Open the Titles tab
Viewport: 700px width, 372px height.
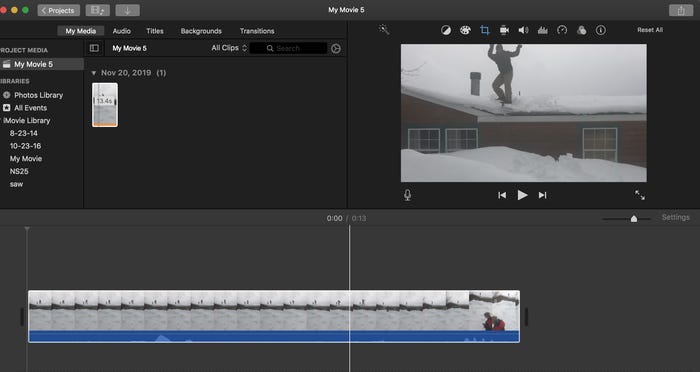pyautogui.click(x=155, y=31)
